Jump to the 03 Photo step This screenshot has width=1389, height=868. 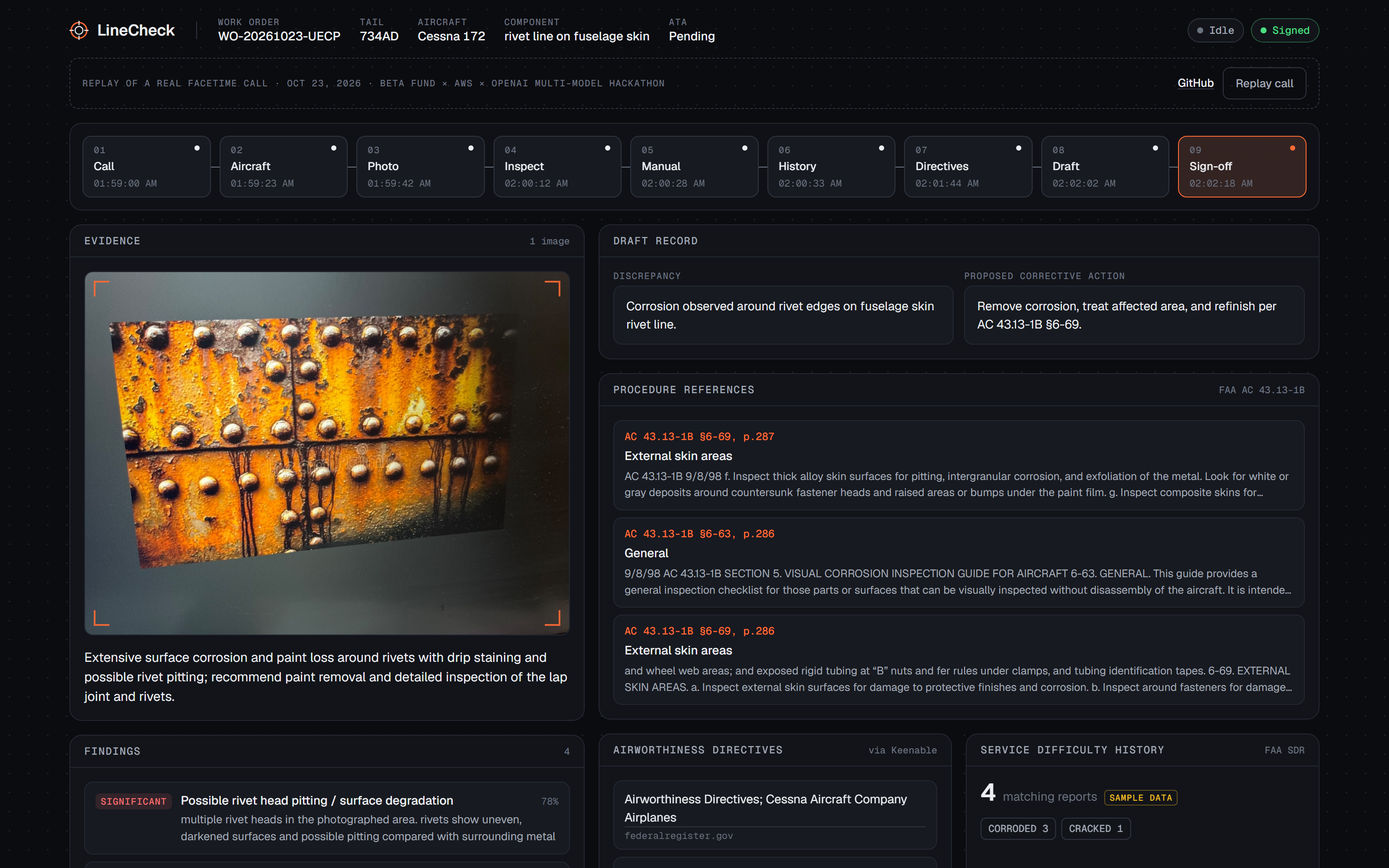click(420, 167)
